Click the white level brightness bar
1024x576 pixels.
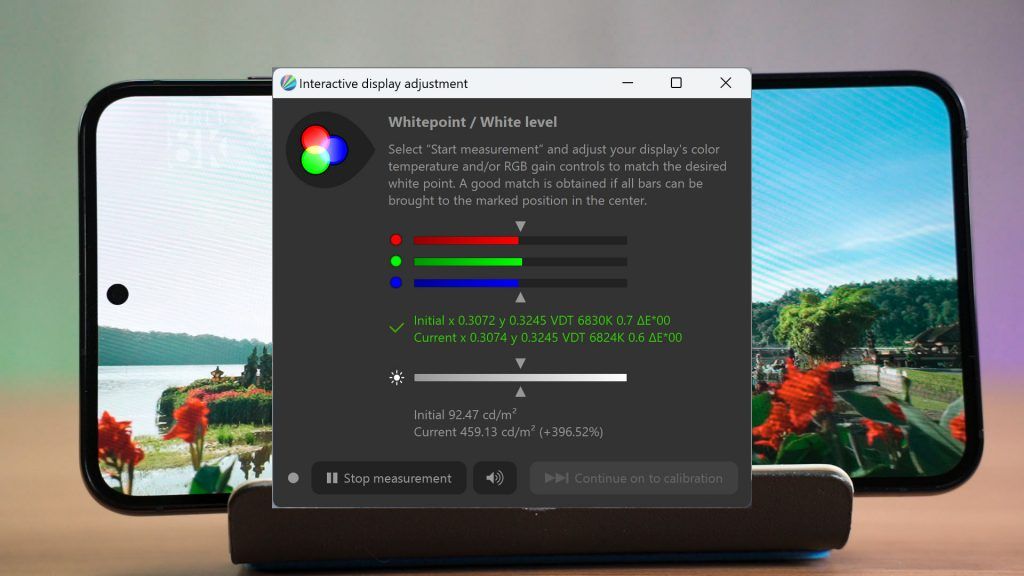tap(520, 377)
